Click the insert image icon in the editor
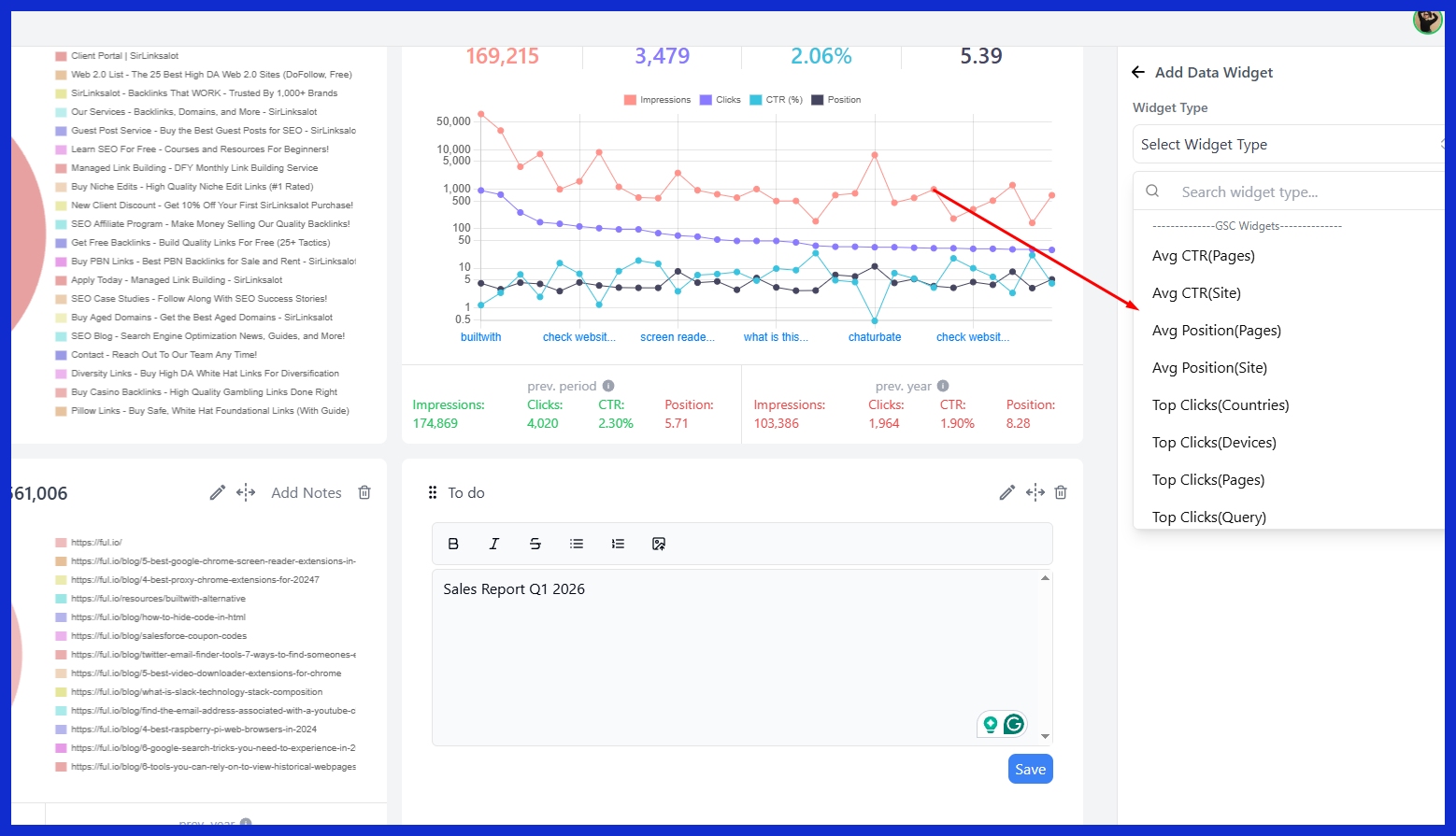 (659, 543)
